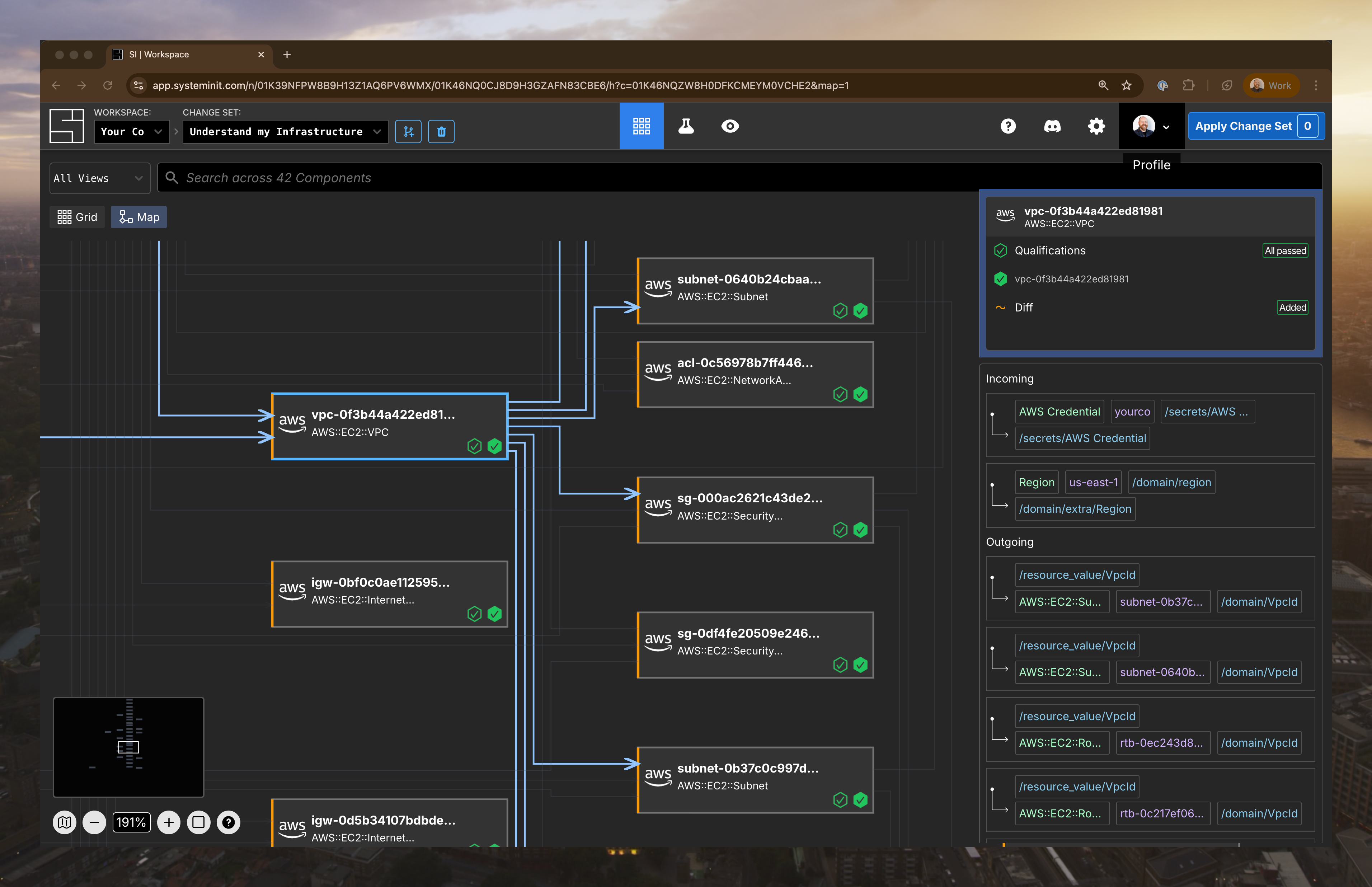Click the flask icon in top navigation
1372x887 pixels.
(686, 126)
